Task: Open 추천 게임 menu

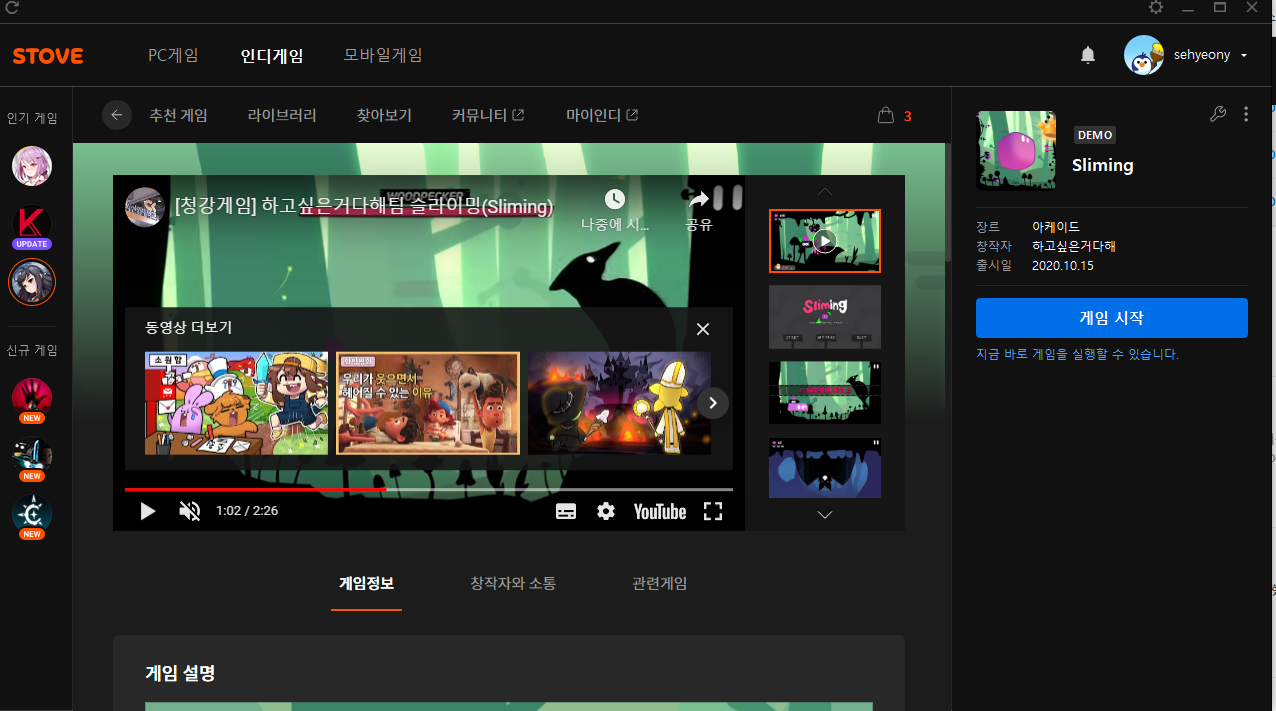Action: pyautogui.click(x=178, y=115)
